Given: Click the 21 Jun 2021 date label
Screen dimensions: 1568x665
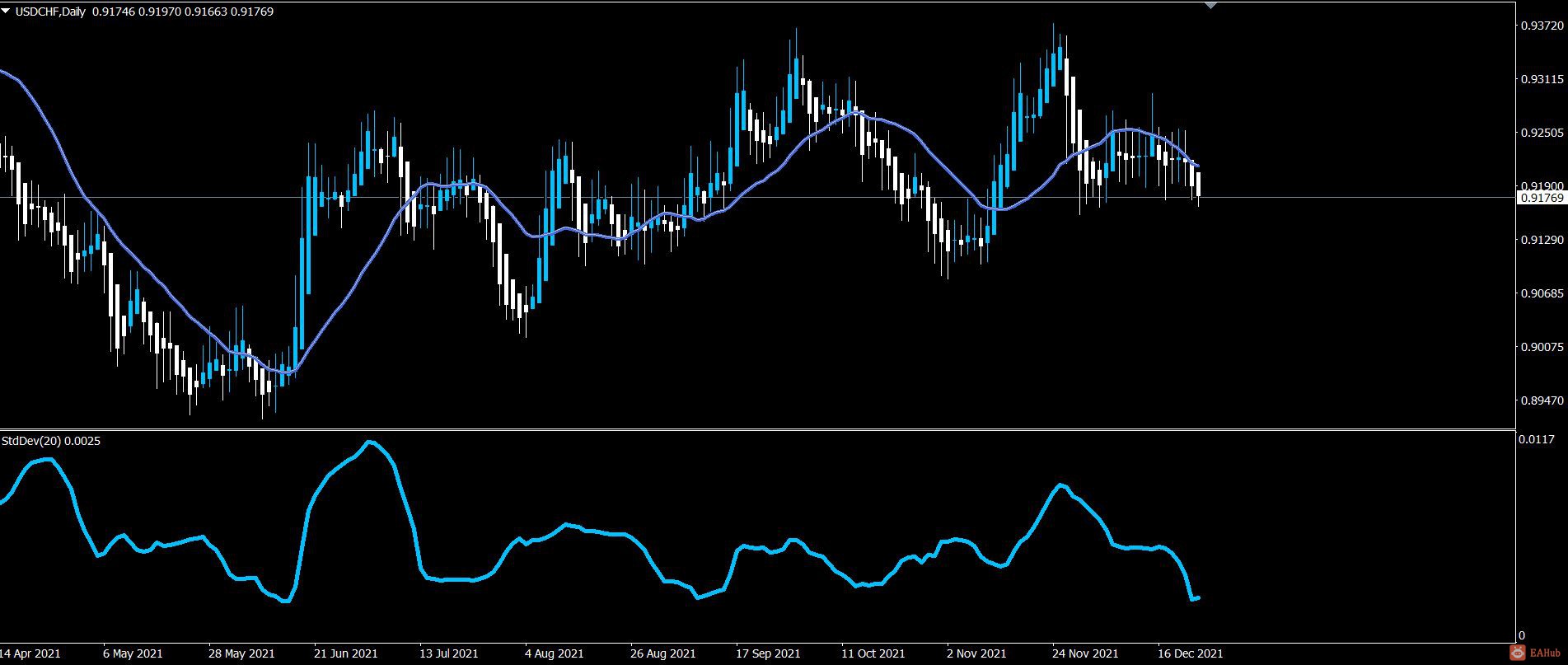Looking at the screenshot, I should click(346, 653).
